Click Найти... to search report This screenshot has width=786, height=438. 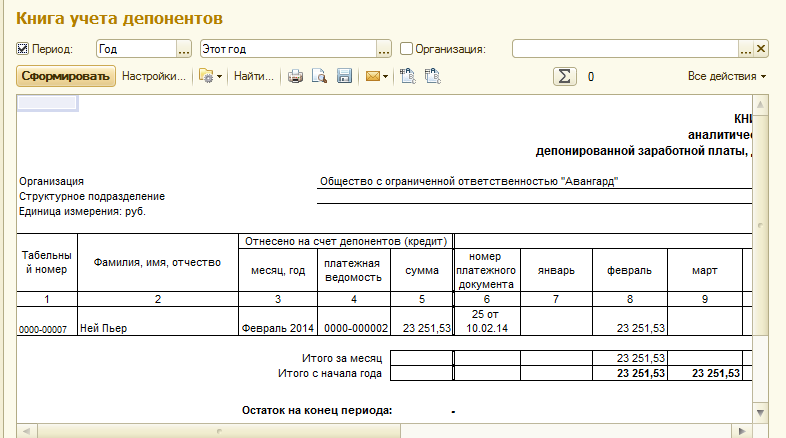tap(253, 76)
